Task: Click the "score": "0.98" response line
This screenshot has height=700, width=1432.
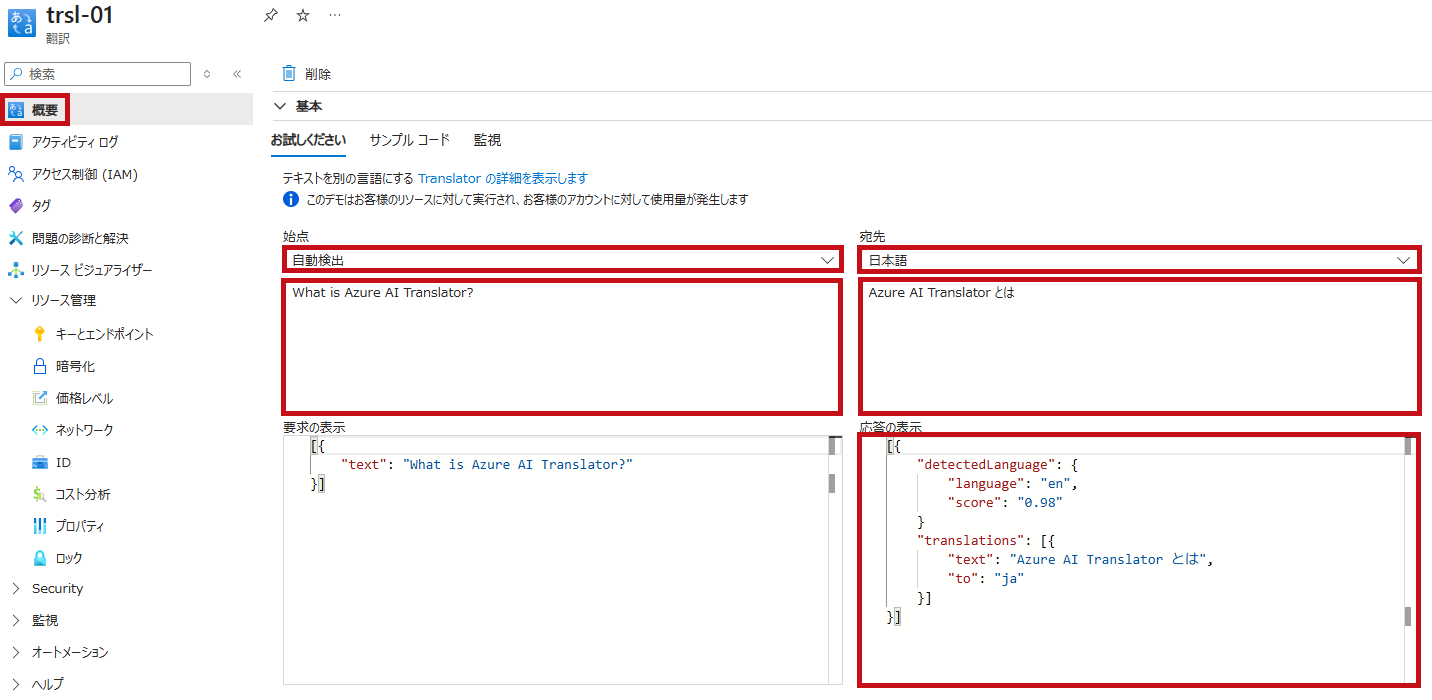Action: [1004, 503]
